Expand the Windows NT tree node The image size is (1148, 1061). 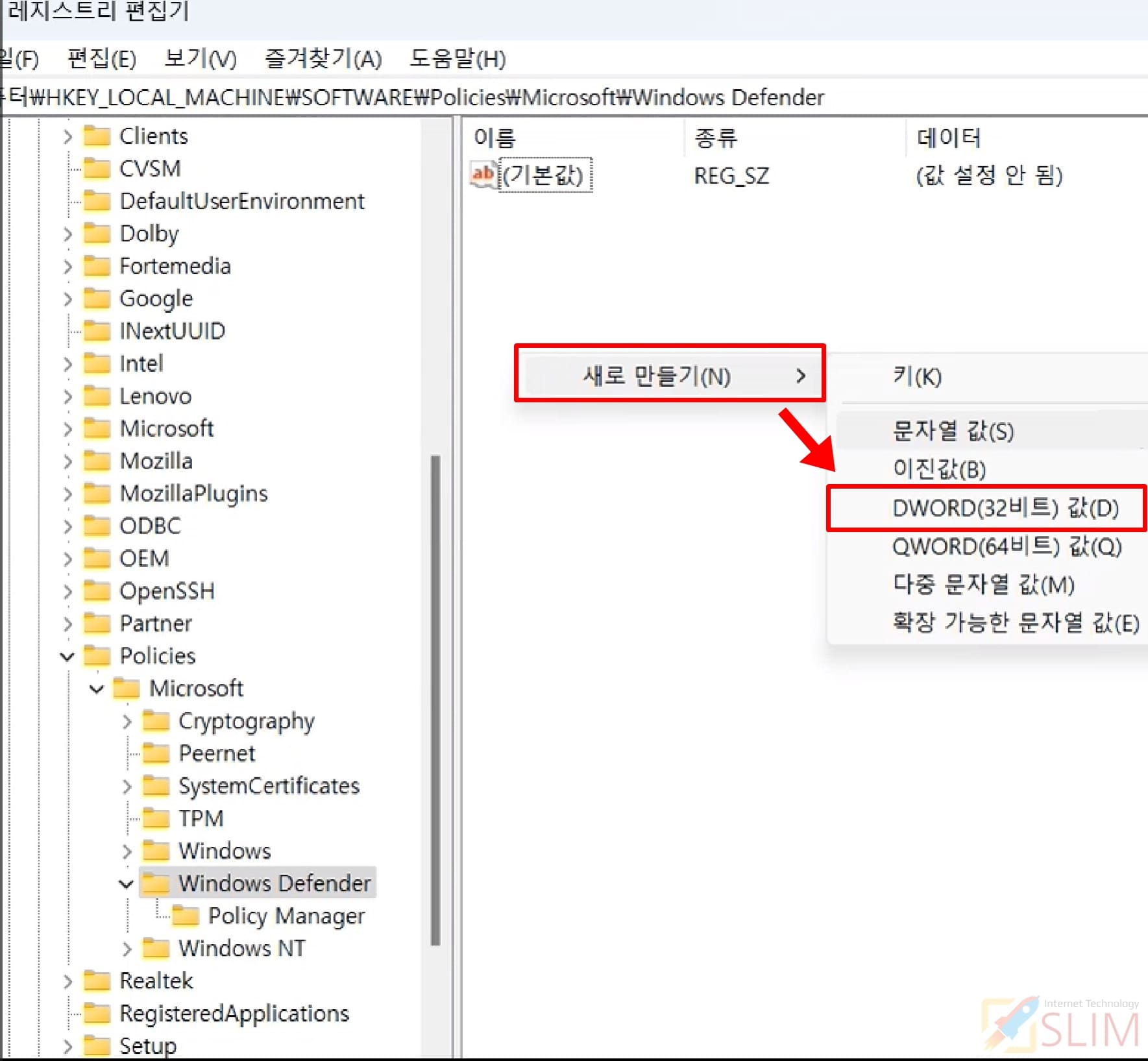pyautogui.click(x=127, y=948)
